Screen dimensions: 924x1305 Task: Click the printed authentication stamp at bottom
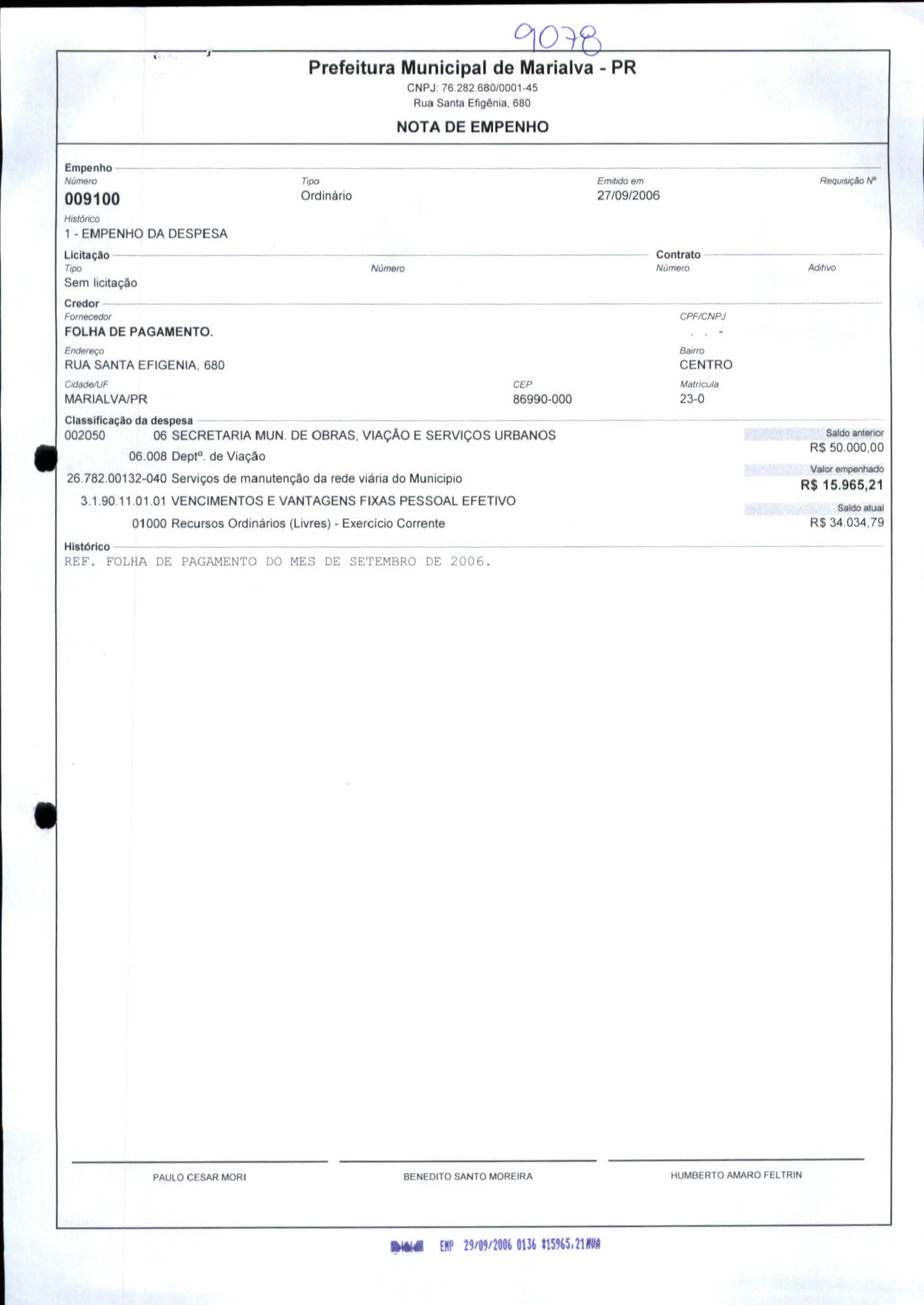click(495, 1245)
